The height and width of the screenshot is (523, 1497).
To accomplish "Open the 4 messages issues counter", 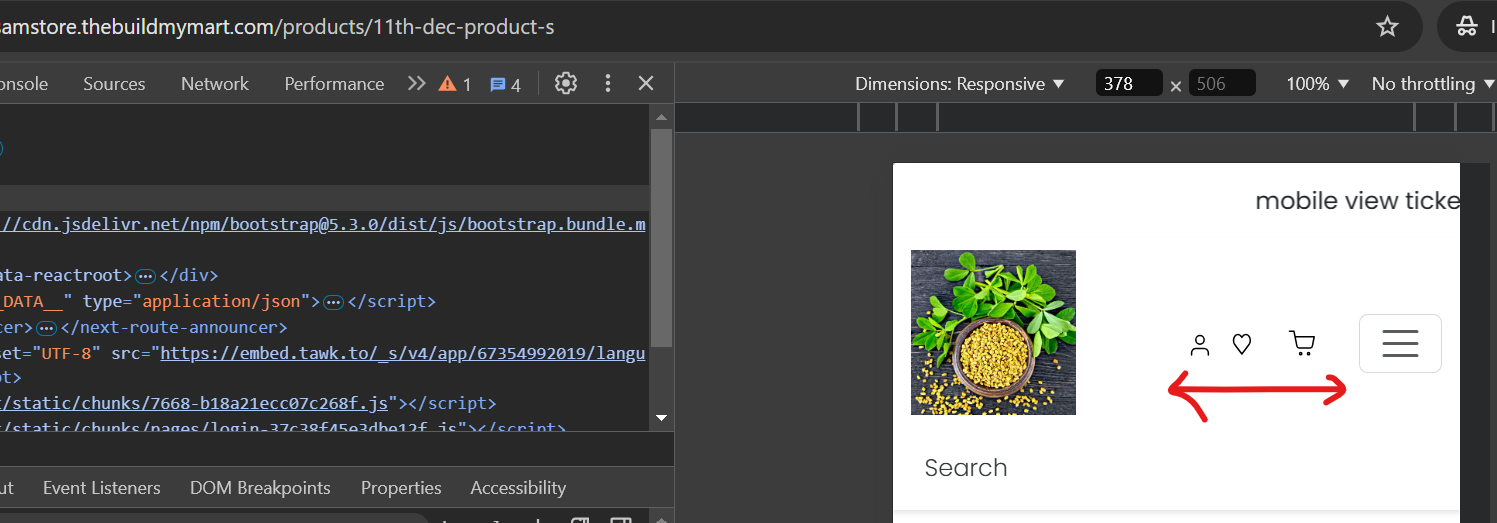I will coord(506,85).
